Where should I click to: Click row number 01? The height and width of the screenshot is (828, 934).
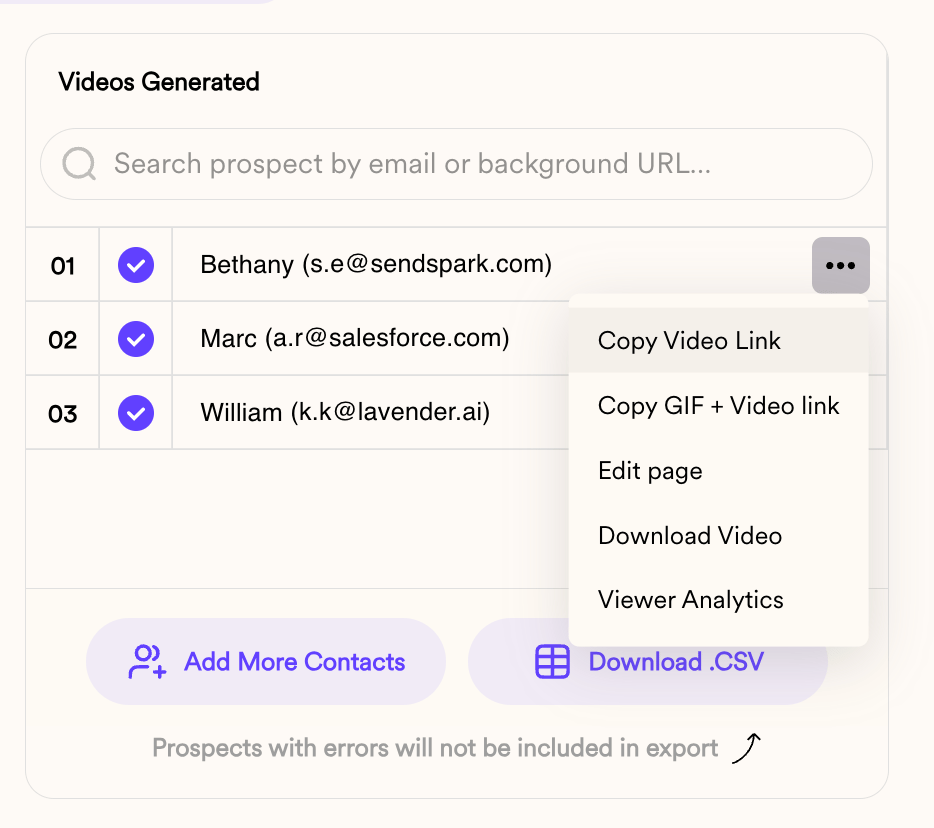[63, 266]
